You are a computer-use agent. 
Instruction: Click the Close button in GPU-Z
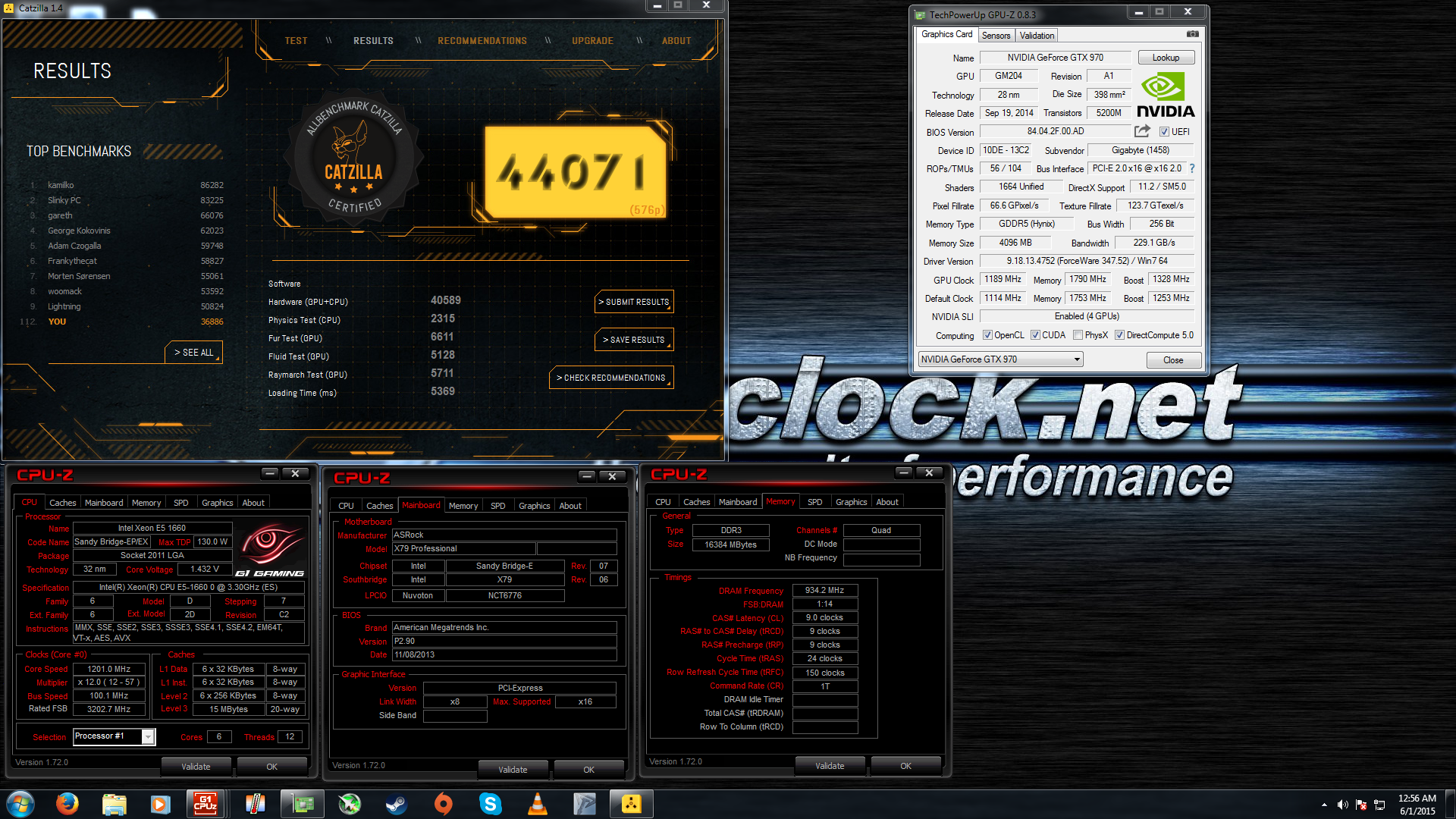(x=1173, y=360)
